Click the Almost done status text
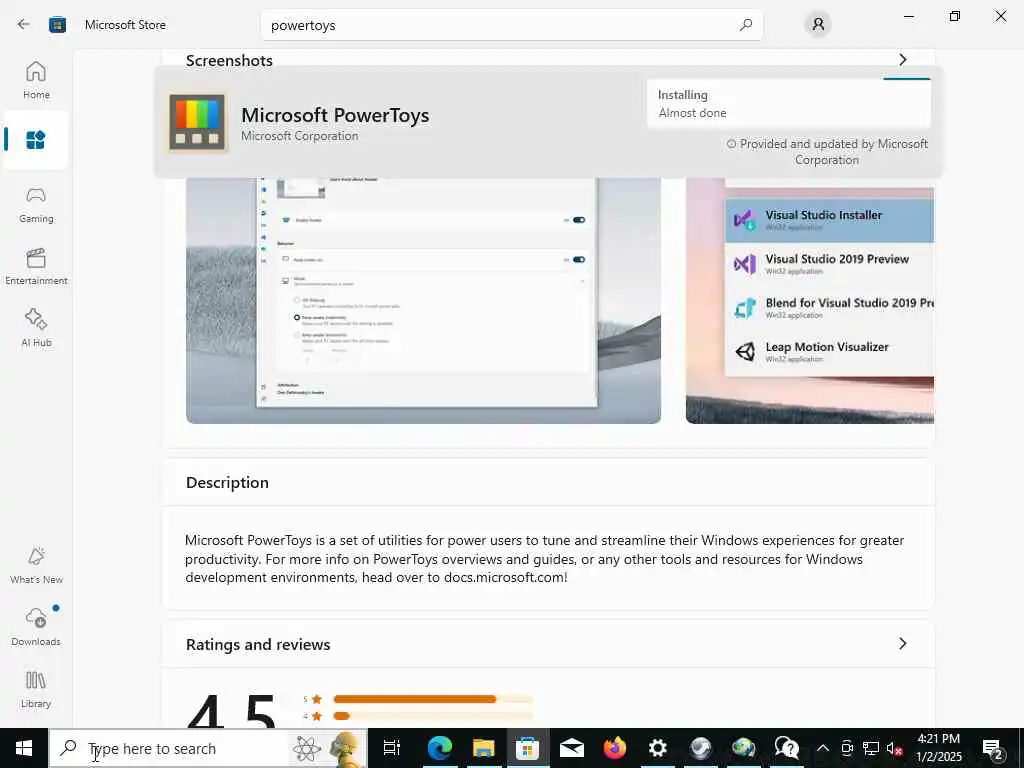This screenshot has width=1024, height=768. coord(692,113)
